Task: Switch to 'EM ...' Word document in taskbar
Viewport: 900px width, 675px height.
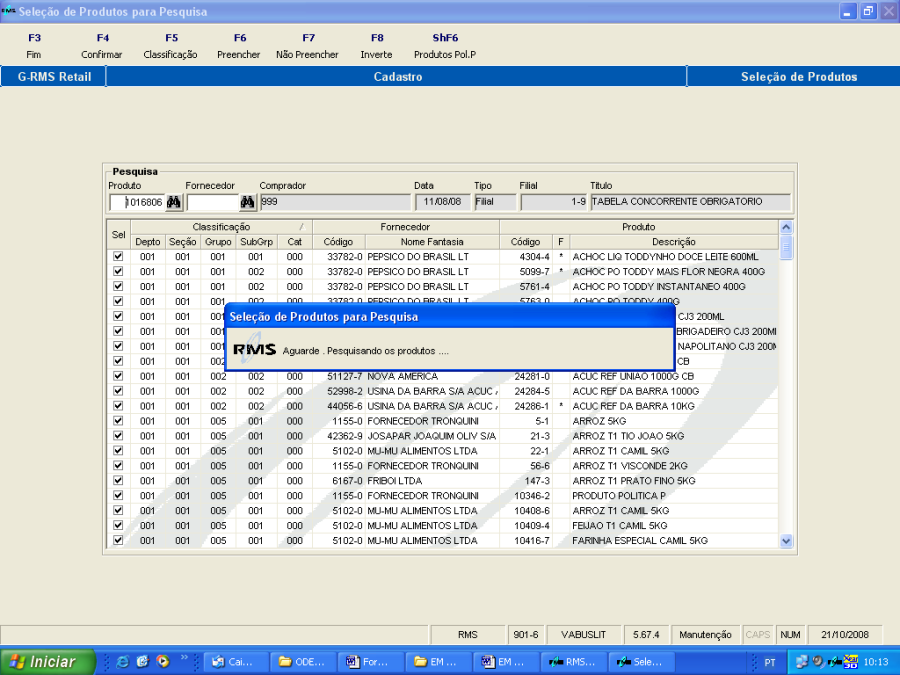Action: click(505, 662)
